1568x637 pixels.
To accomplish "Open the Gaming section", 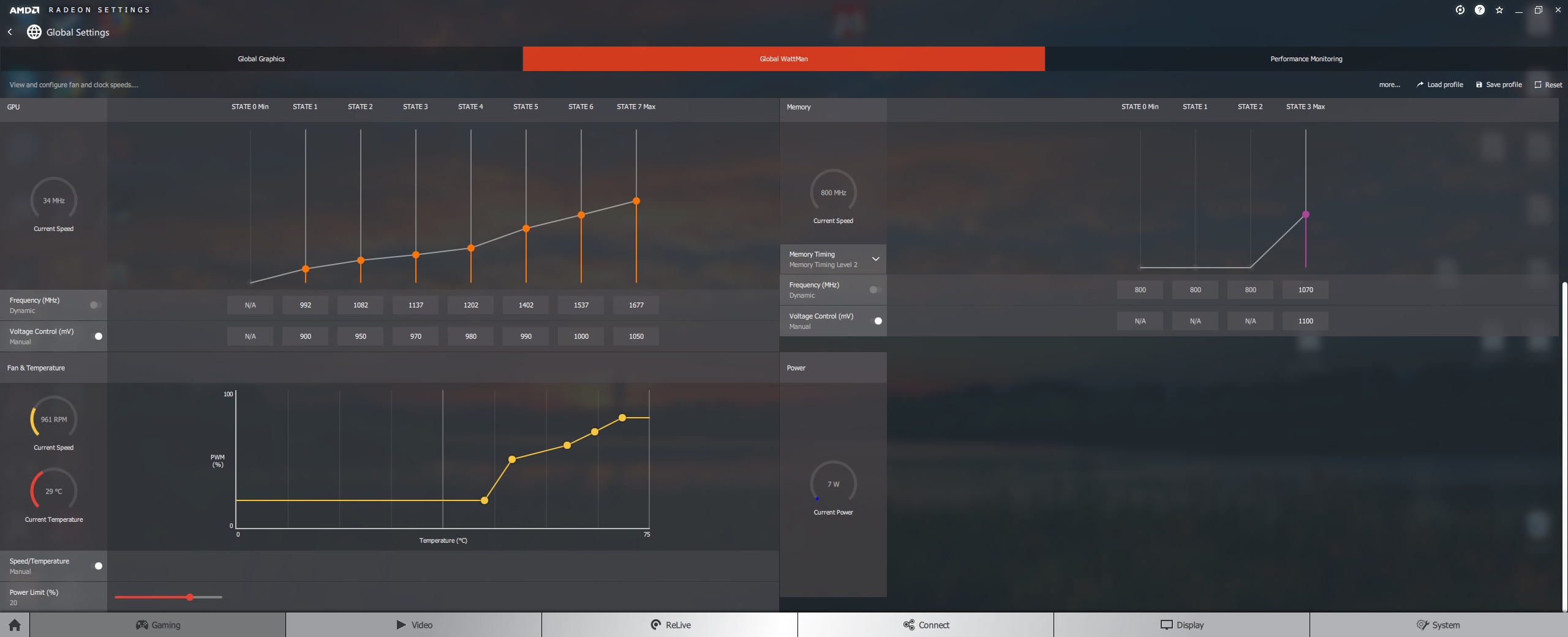I will (x=158, y=625).
